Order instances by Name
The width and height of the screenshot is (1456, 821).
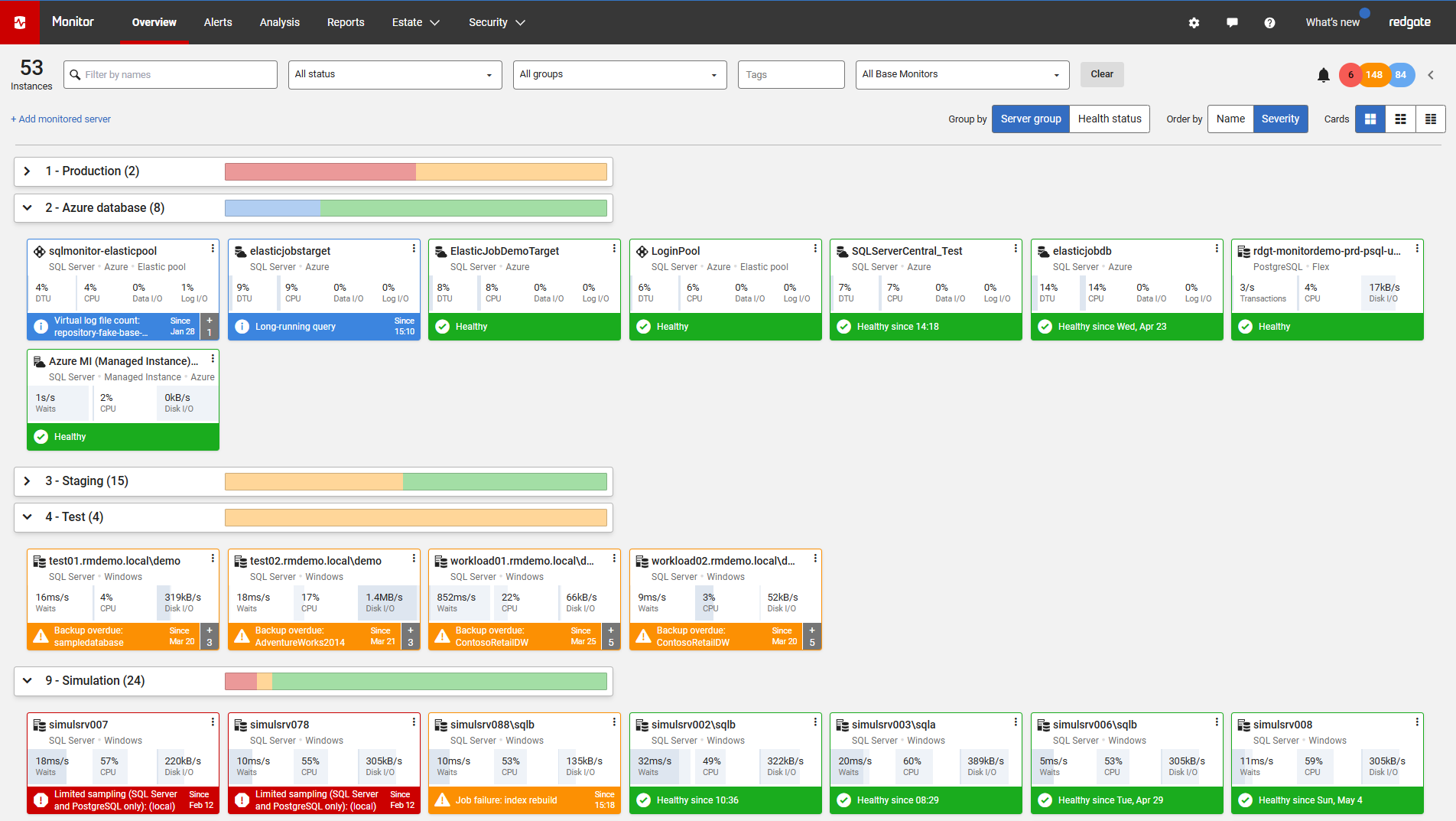pos(1230,119)
